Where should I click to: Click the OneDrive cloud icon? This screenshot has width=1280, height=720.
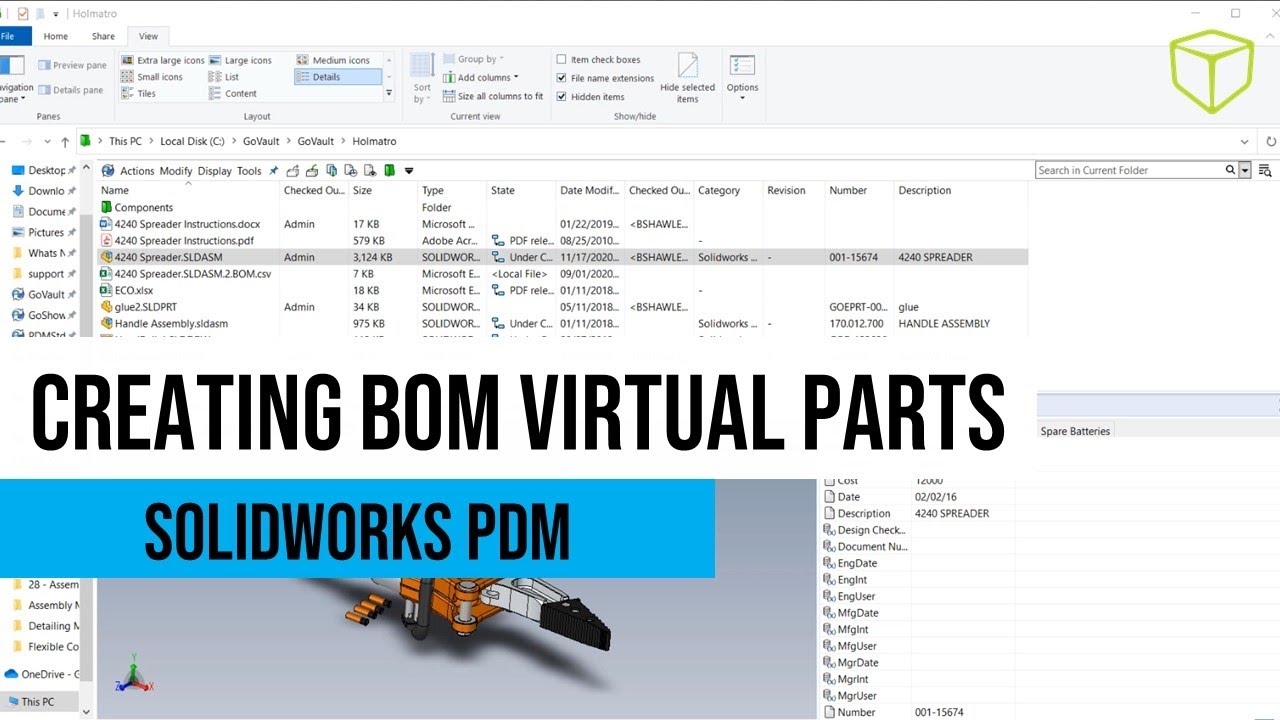(12, 674)
